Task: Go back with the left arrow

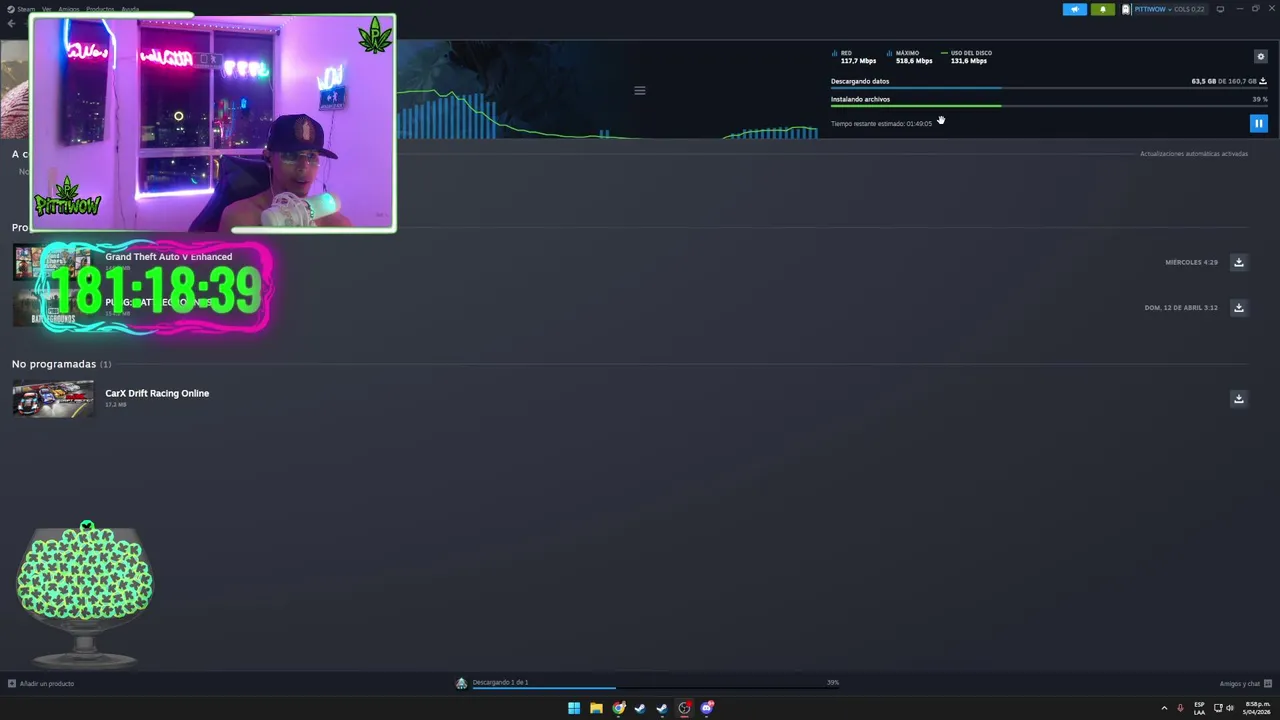Action: click(x=11, y=23)
